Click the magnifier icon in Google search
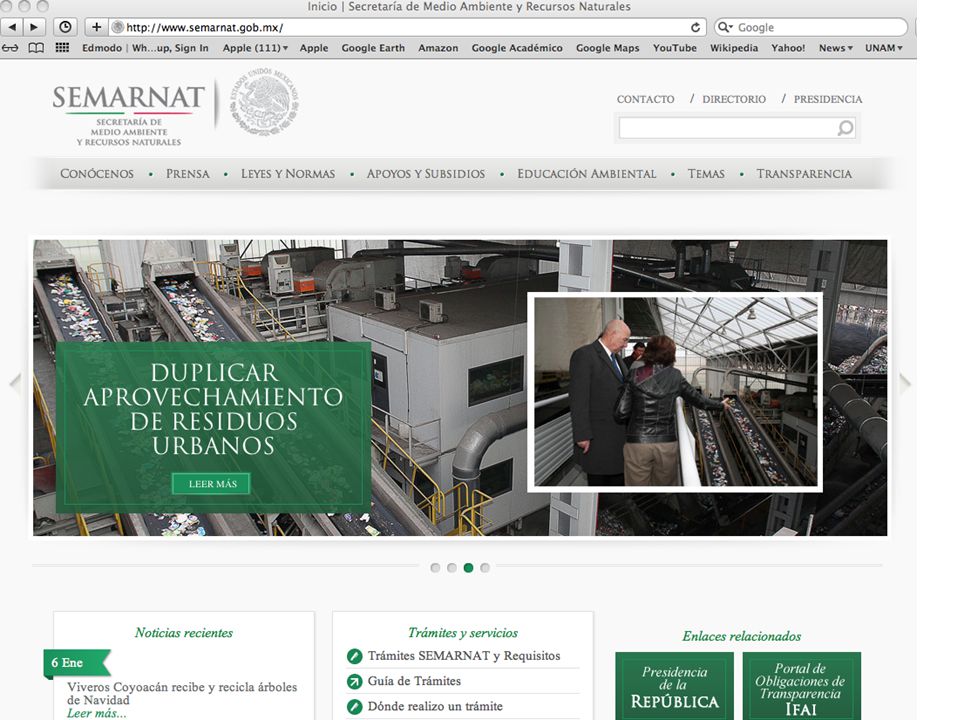This screenshot has height=720, width=960. click(724, 28)
